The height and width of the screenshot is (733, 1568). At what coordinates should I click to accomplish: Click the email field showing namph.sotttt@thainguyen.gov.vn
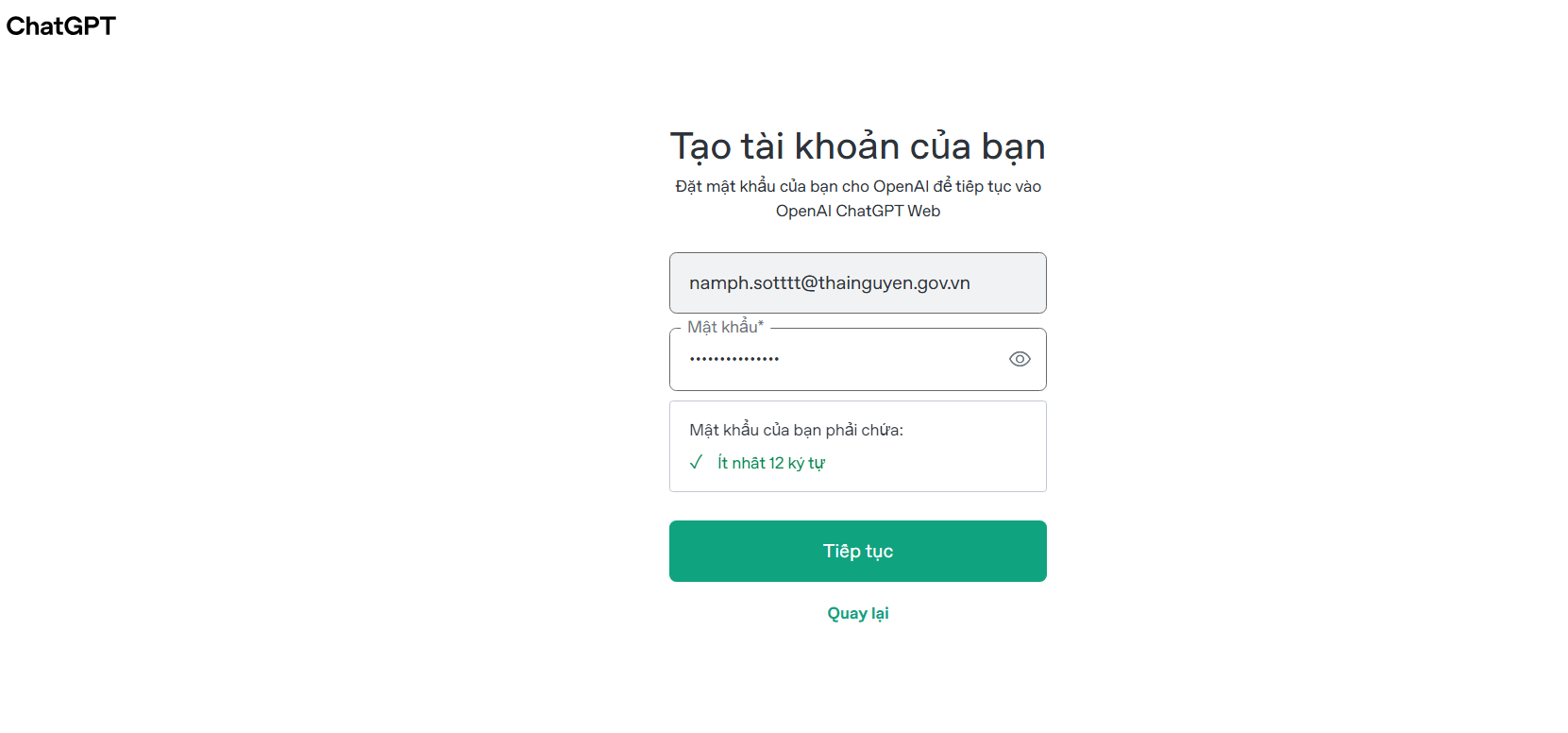point(858,282)
